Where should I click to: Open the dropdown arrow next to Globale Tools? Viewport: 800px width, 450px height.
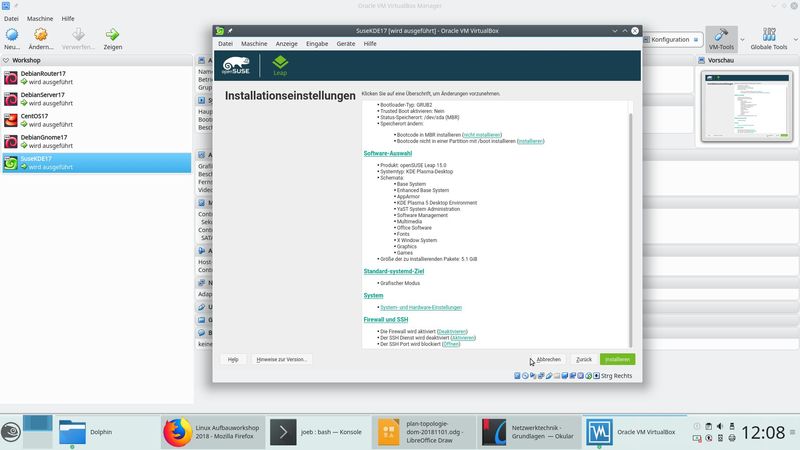point(795,39)
